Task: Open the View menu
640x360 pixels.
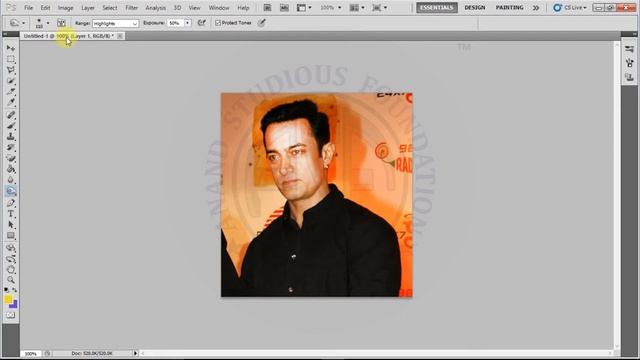Action: point(194,8)
